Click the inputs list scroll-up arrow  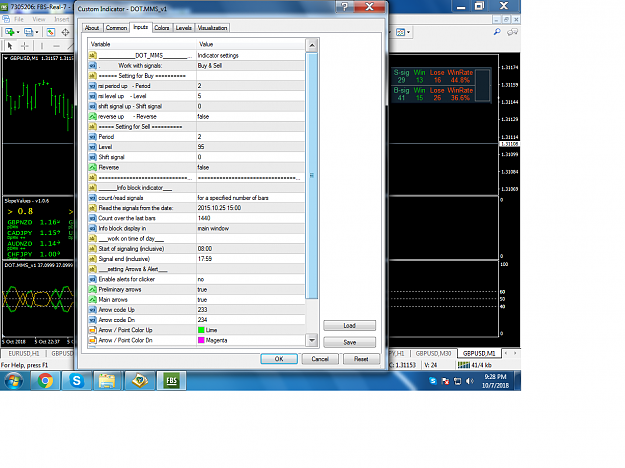click(312, 45)
